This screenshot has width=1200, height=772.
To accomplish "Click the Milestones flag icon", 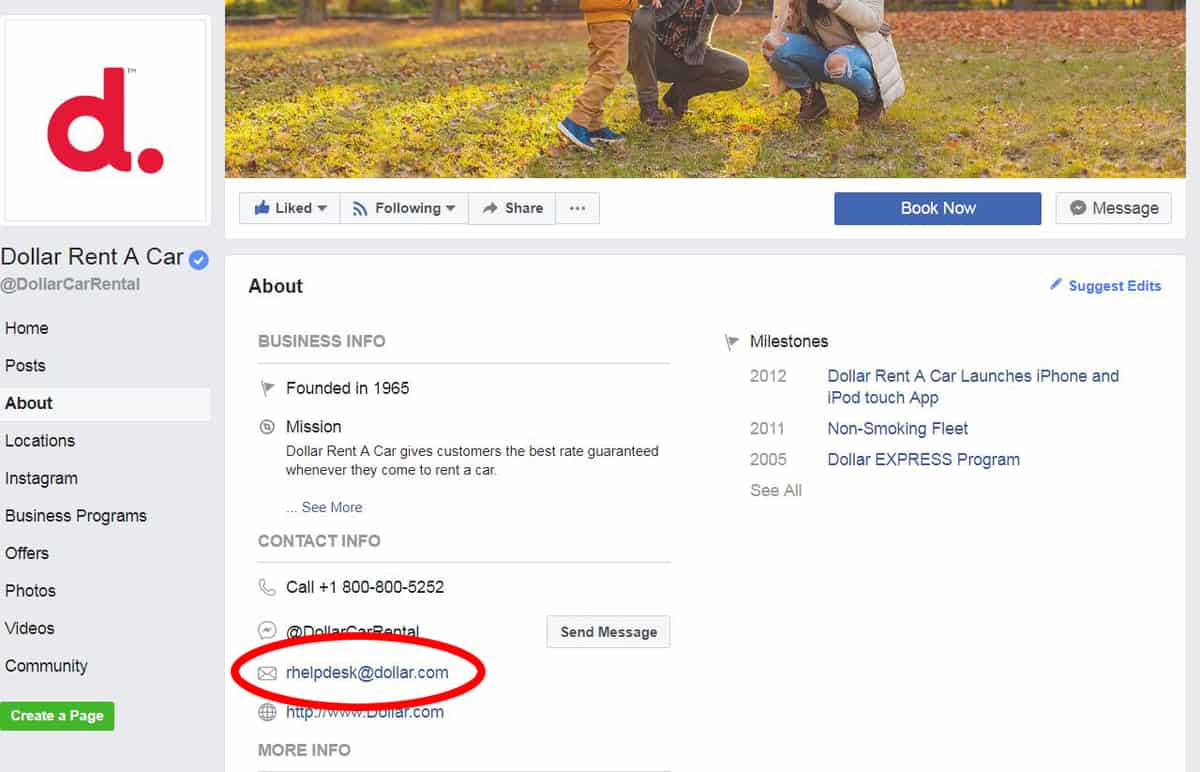I will (x=731, y=342).
